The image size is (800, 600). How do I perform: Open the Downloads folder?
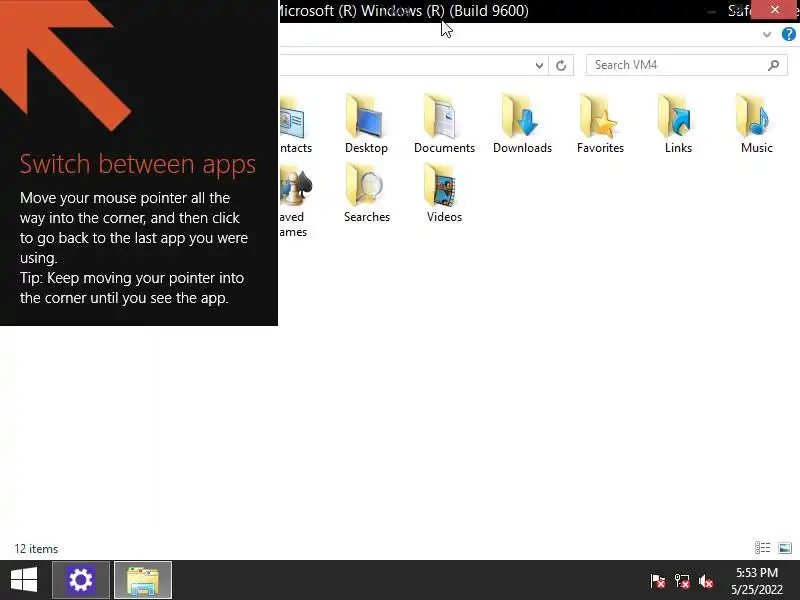pyautogui.click(x=522, y=124)
